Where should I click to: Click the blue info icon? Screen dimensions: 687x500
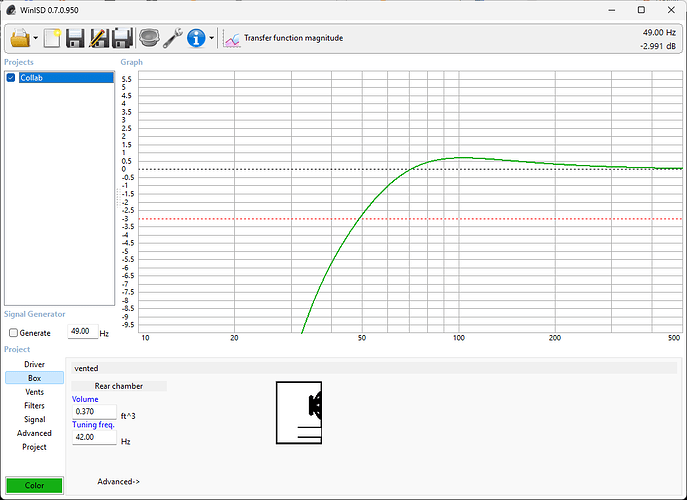click(x=196, y=39)
